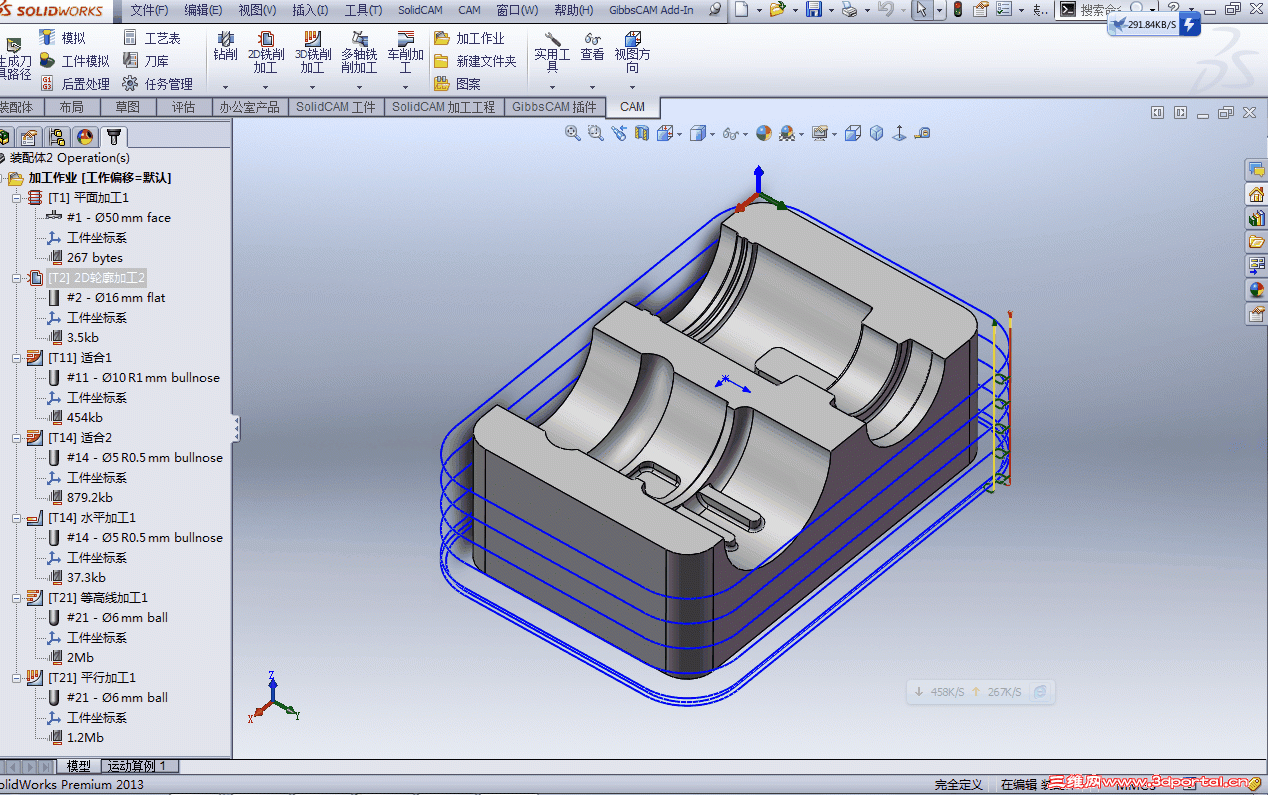Viewport: 1268px width, 795px height.
Task: Click Zoom to Fit magnifier icon
Action: coord(573,133)
